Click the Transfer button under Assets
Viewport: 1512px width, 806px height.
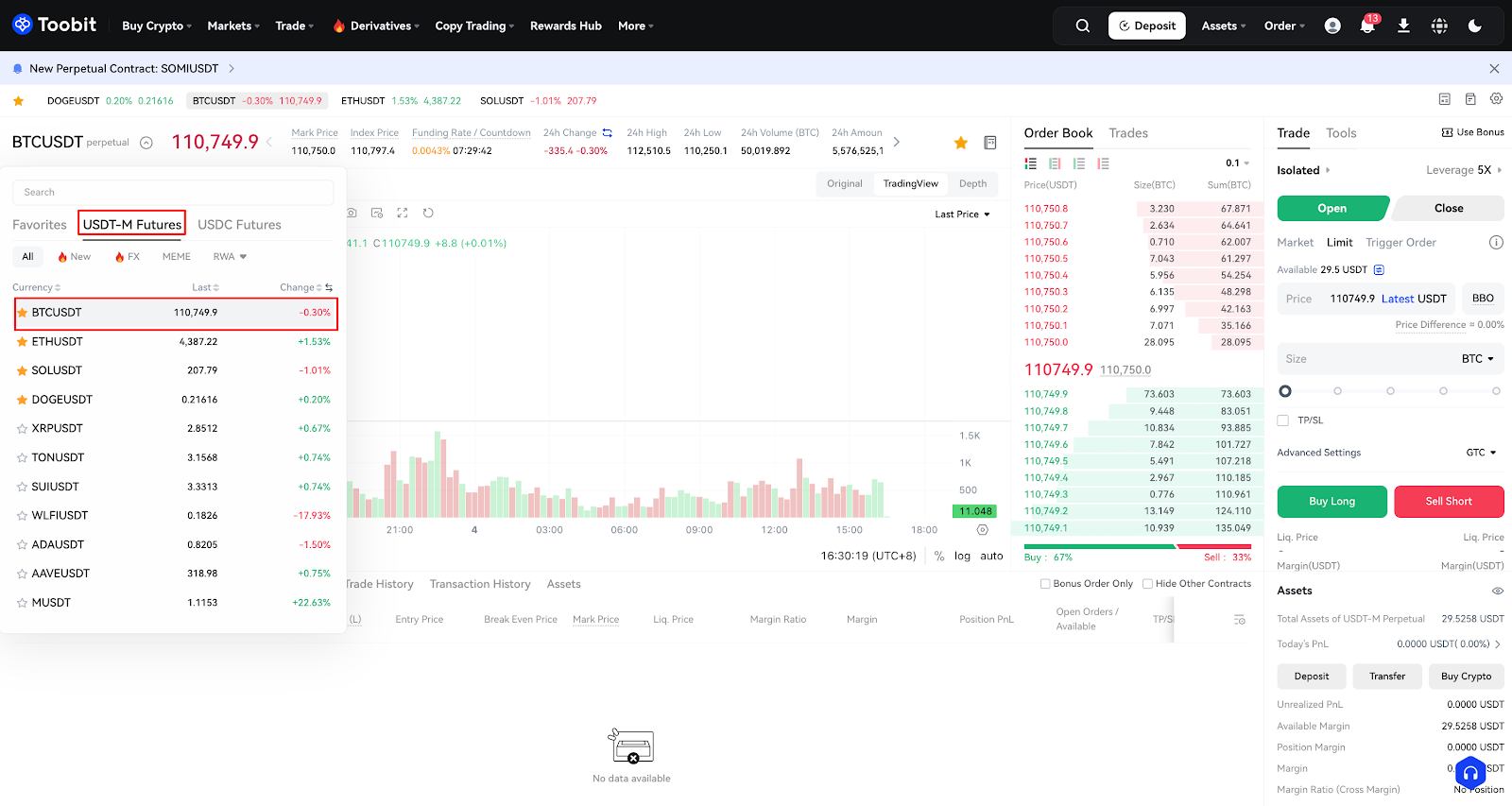pos(1387,677)
